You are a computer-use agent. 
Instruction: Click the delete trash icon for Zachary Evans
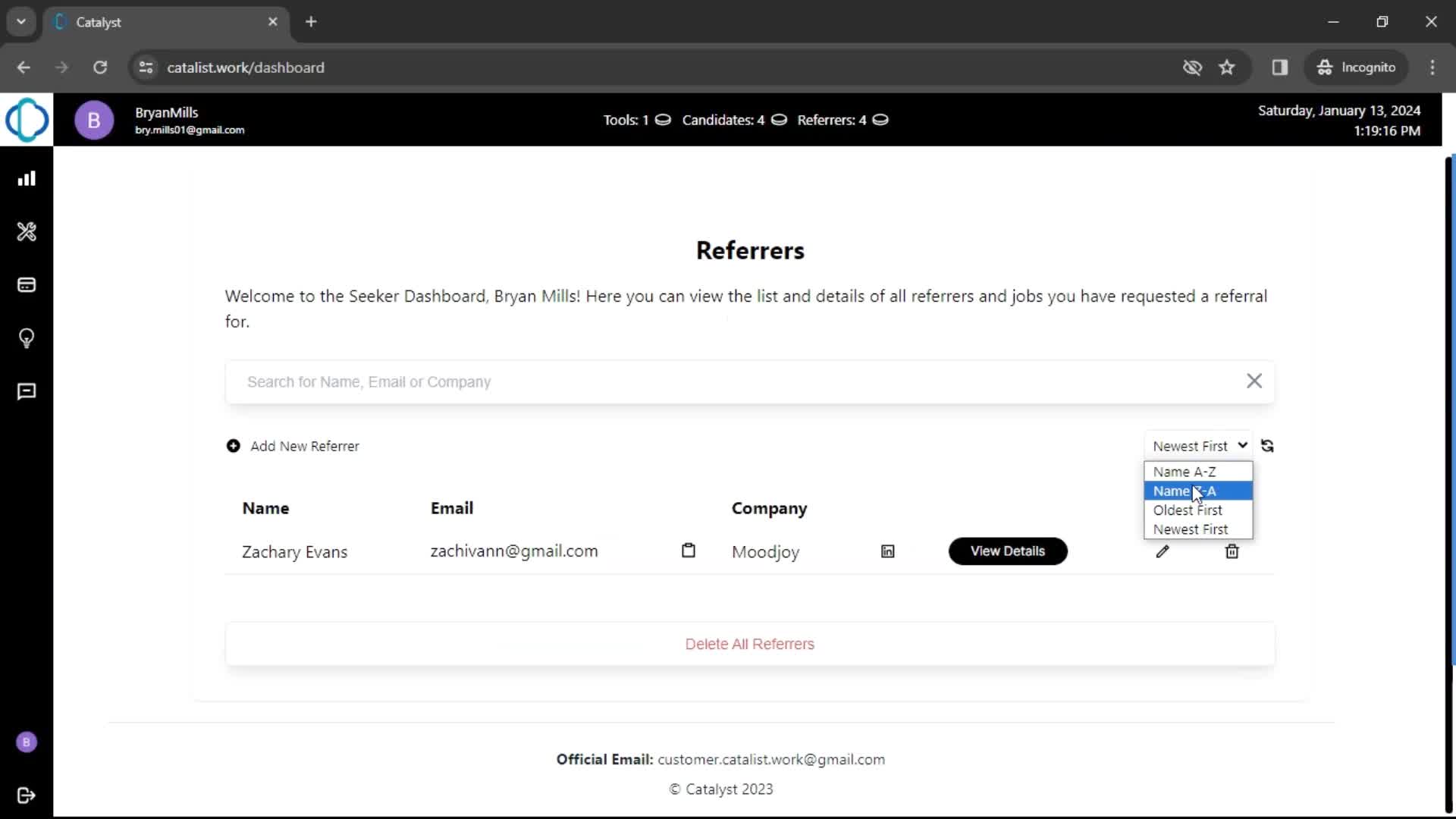(1231, 551)
